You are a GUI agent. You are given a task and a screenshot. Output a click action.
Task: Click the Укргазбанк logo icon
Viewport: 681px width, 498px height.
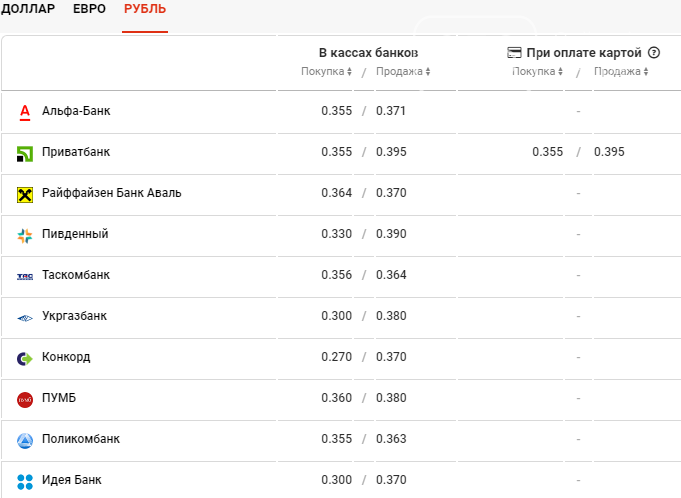click(25, 318)
